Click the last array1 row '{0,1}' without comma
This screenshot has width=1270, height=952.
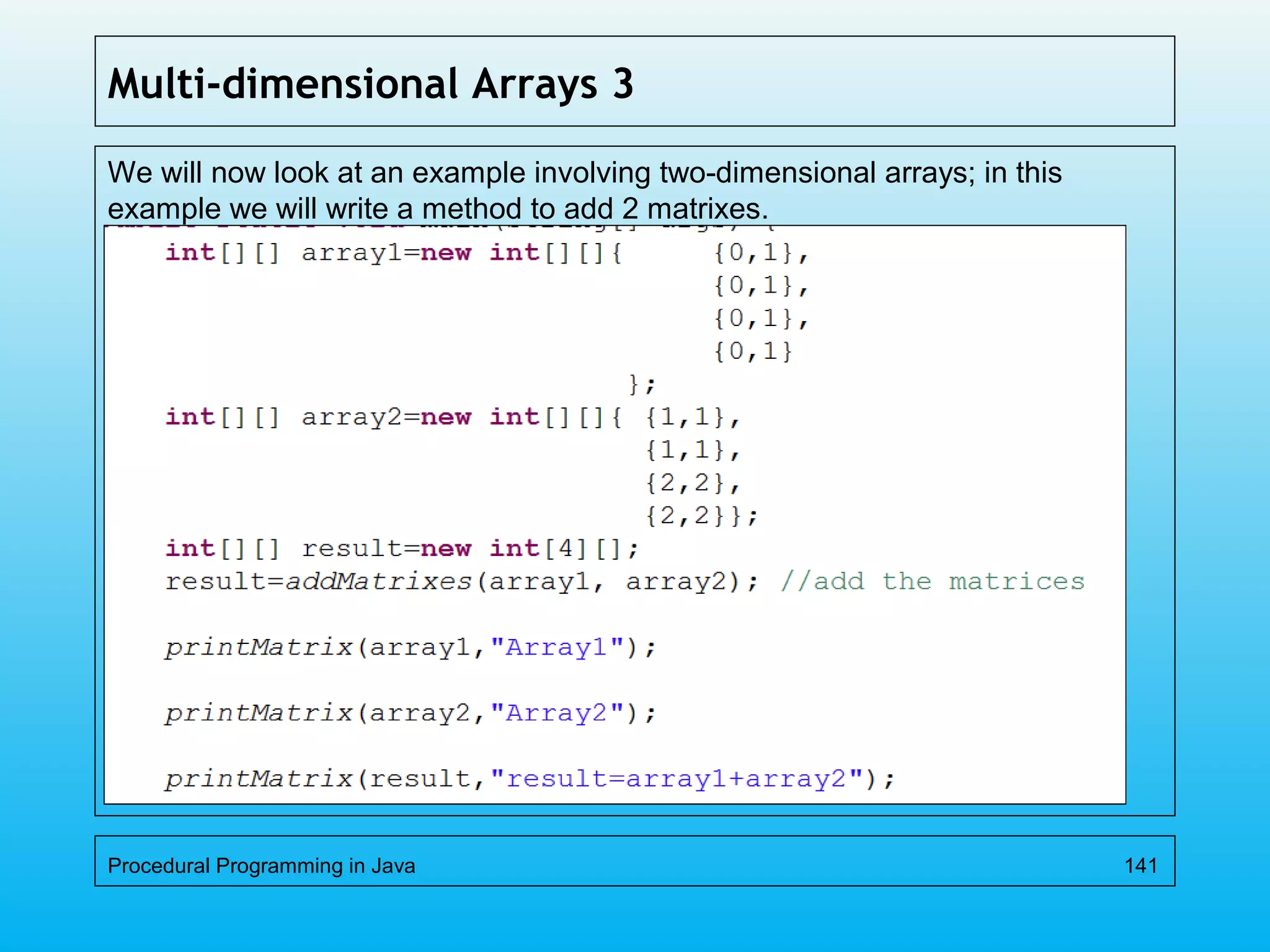(753, 351)
